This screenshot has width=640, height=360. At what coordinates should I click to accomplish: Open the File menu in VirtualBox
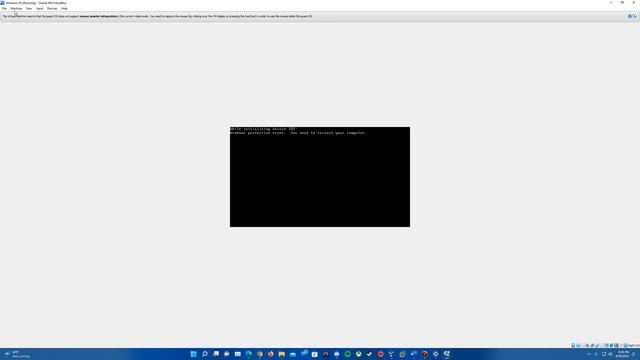click(x=4, y=8)
